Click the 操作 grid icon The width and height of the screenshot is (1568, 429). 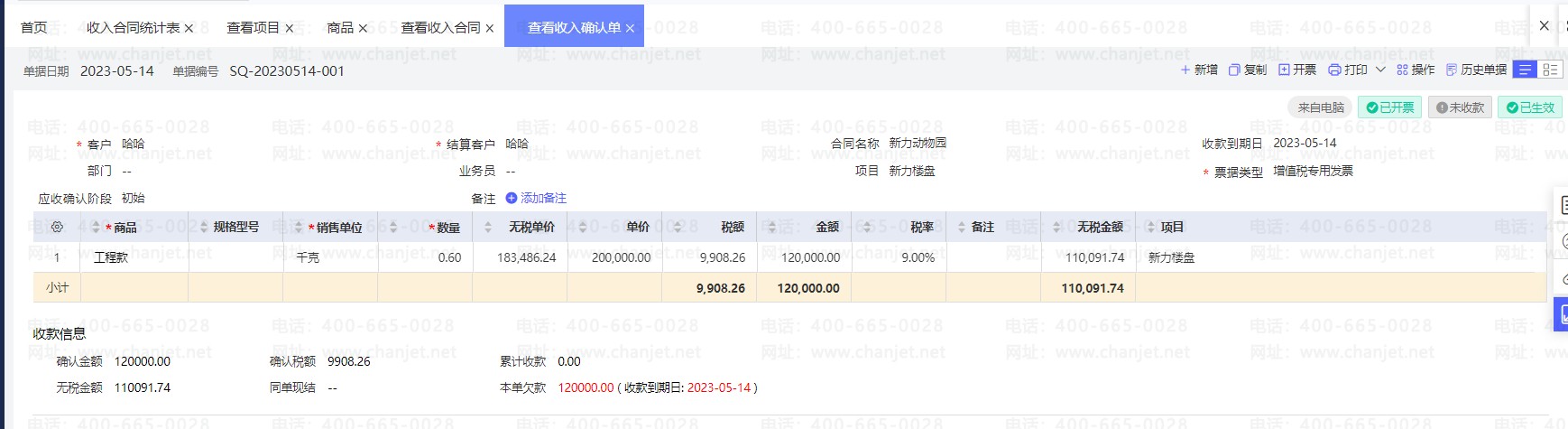click(x=1402, y=70)
